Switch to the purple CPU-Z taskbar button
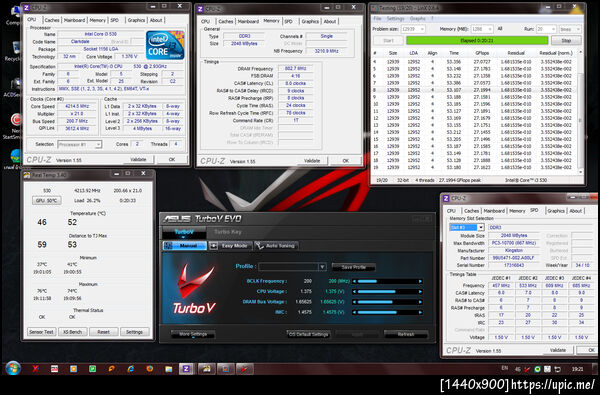 point(186,369)
